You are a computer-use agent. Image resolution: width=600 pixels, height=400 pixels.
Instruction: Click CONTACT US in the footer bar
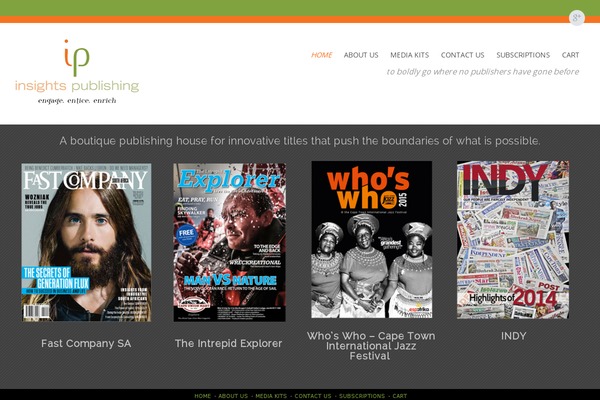[x=313, y=396]
